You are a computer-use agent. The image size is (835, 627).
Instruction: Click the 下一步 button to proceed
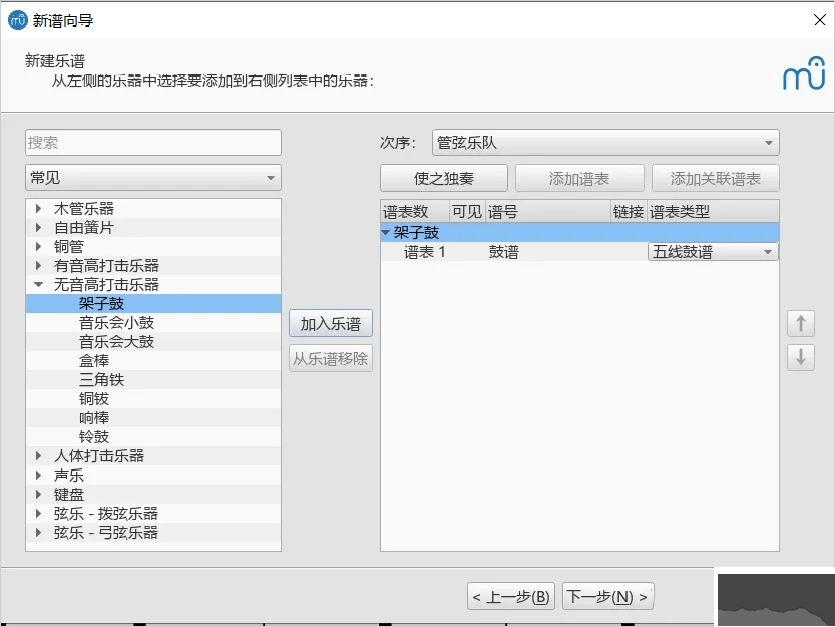click(x=608, y=594)
